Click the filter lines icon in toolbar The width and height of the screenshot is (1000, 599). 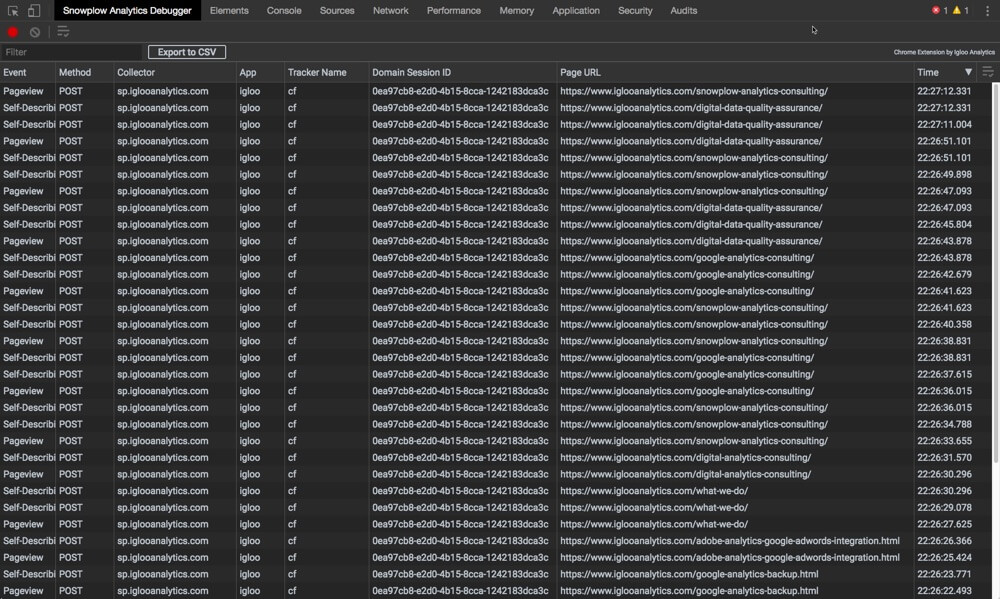click(x=63, y=32)
